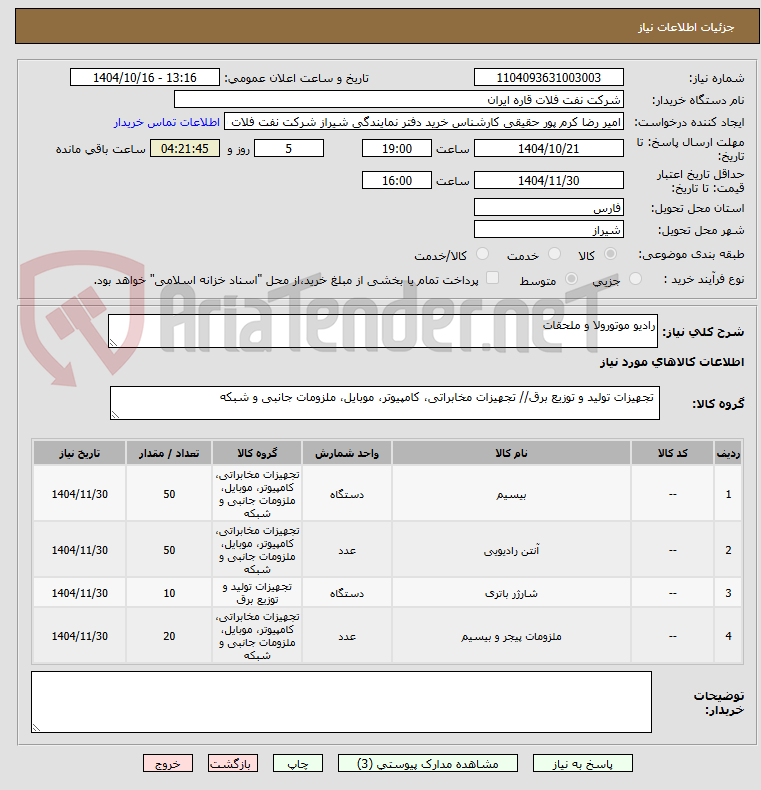
Task: Click the کد کالا column header
Action: tap(672, 453)
